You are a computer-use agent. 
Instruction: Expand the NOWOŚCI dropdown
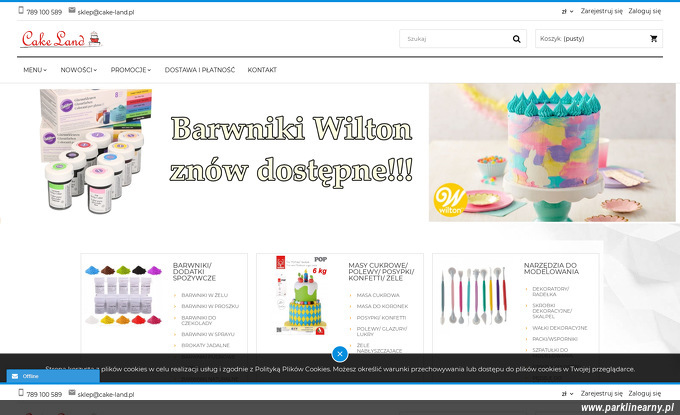[x=79, y=70]
